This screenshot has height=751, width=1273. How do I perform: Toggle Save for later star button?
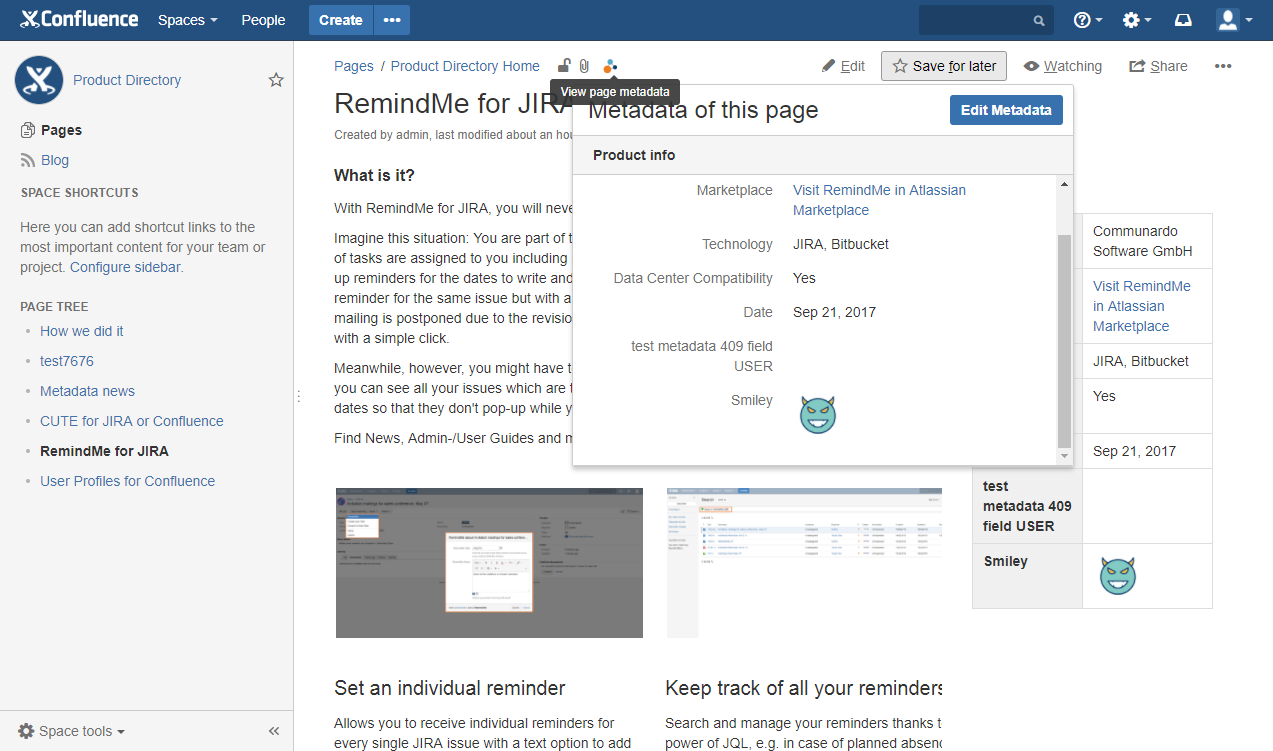click(x=944, y=66)
